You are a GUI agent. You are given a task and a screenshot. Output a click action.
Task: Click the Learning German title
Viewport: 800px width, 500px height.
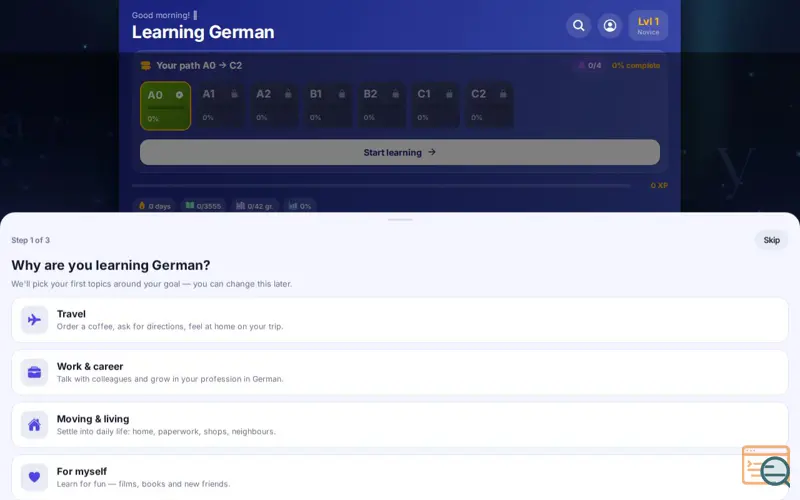click(203, 32)
